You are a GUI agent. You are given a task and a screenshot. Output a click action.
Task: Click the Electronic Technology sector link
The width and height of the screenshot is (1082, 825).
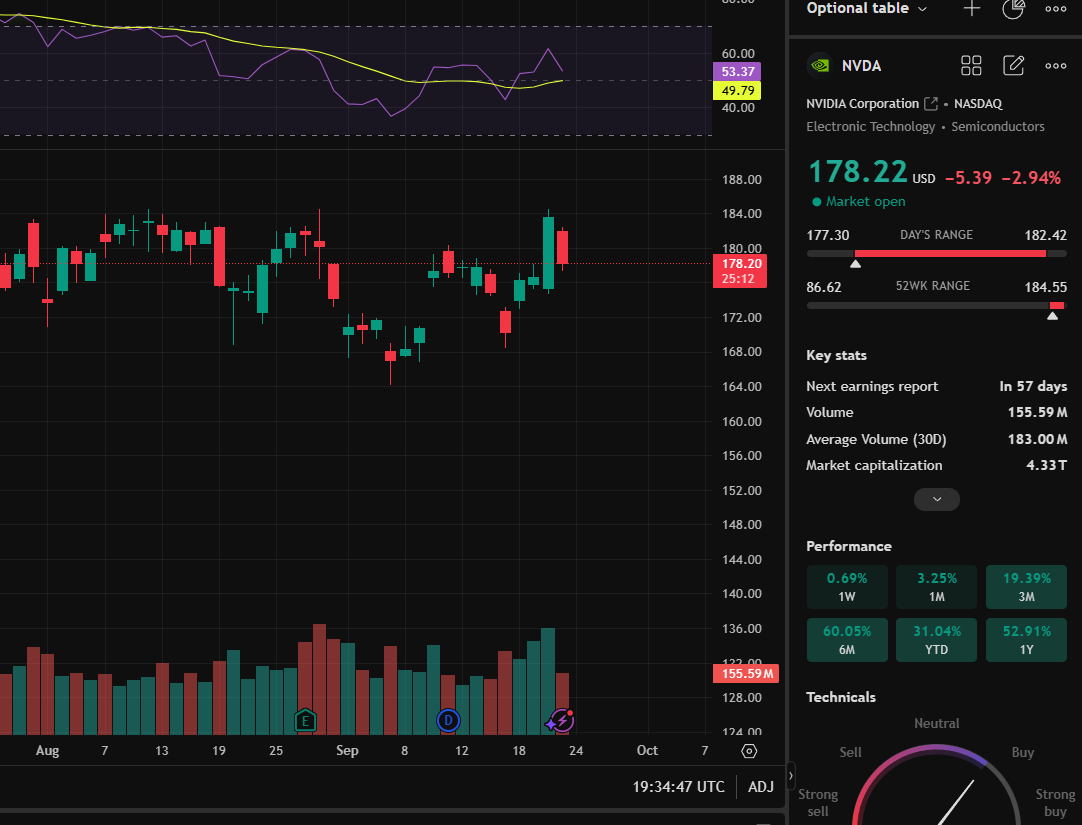point(871,126)
